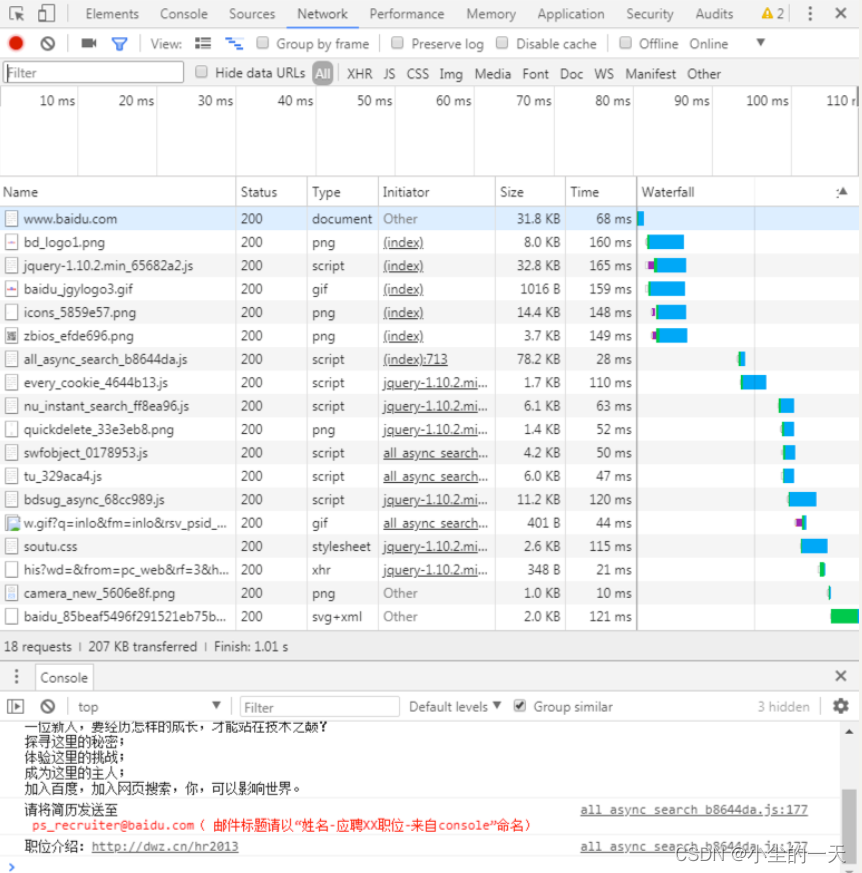Open the http://dwz.cn/hr2013 link
Image resolution: width=862 pixels, height=873 pixels.
pyautogui.click(x=165, y=846)
